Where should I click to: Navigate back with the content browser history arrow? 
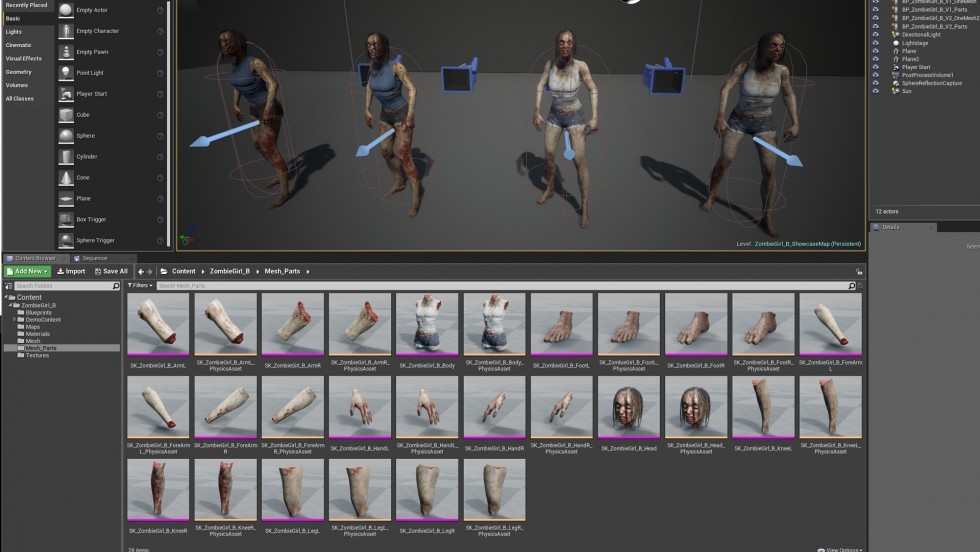pyautogui.click(x=141, y=272)
